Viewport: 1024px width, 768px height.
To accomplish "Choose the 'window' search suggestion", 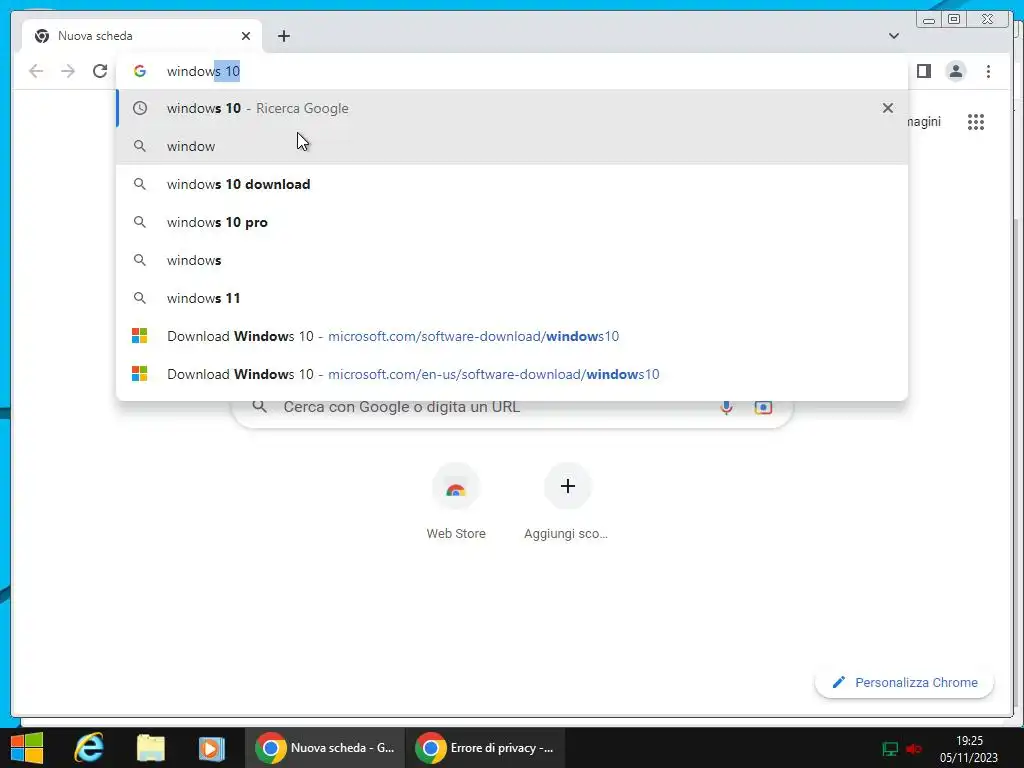I will pyautogui.click(x=512, y=146).
